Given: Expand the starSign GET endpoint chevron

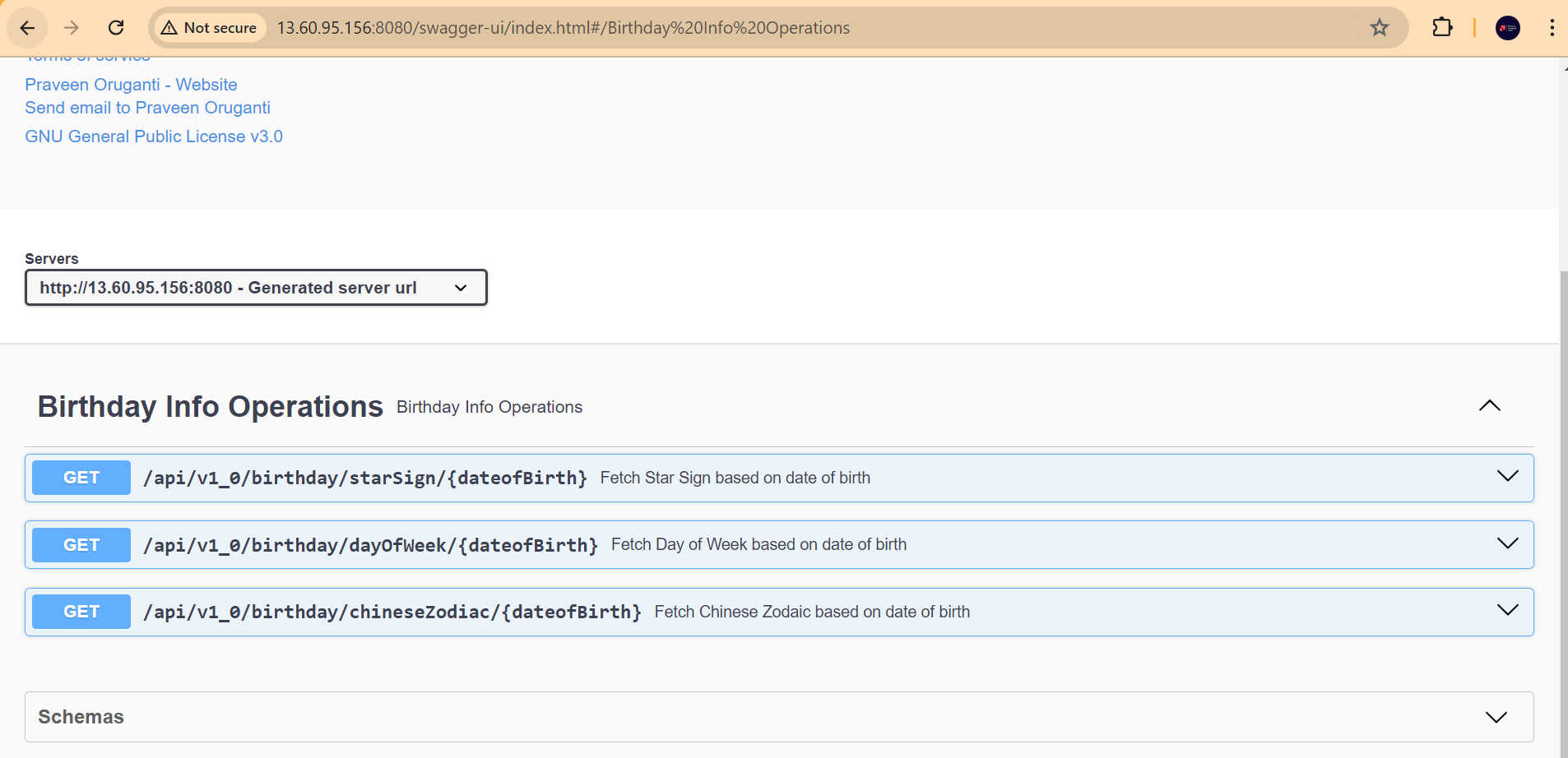Looking at the screenshot, I should coord(1508,477).
